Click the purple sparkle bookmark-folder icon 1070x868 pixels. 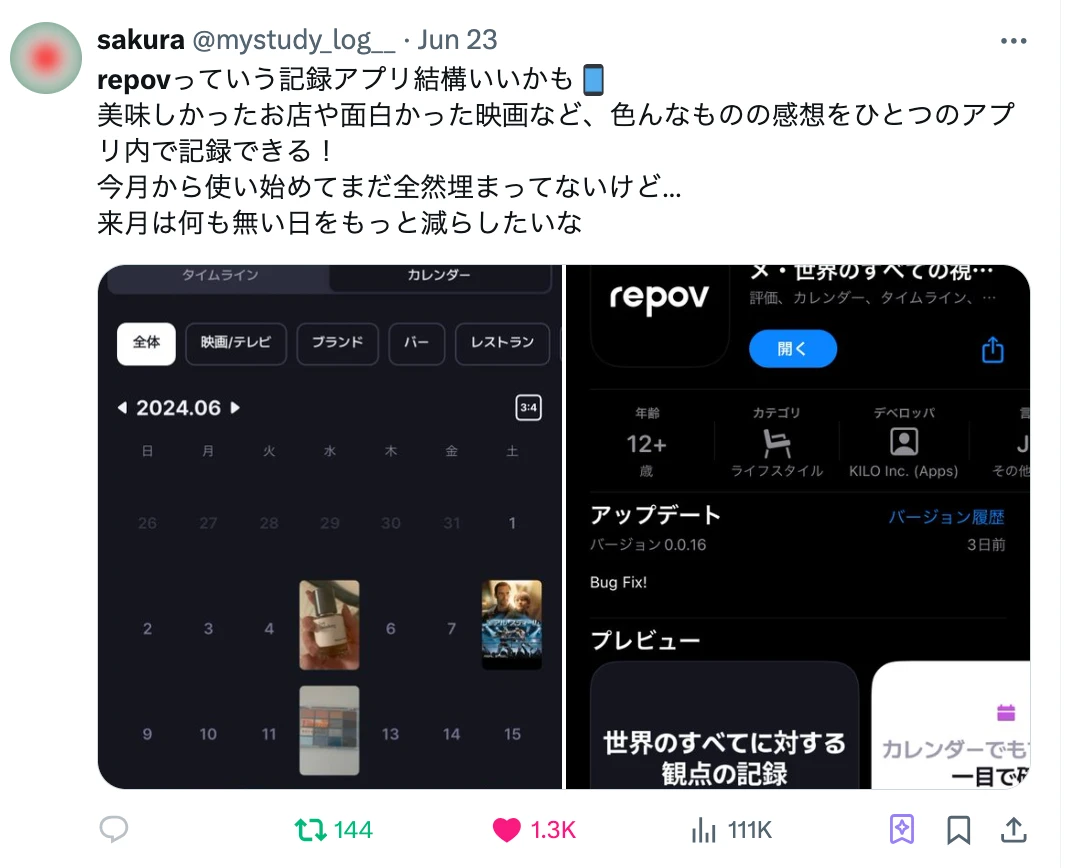[x=901, y=829]
